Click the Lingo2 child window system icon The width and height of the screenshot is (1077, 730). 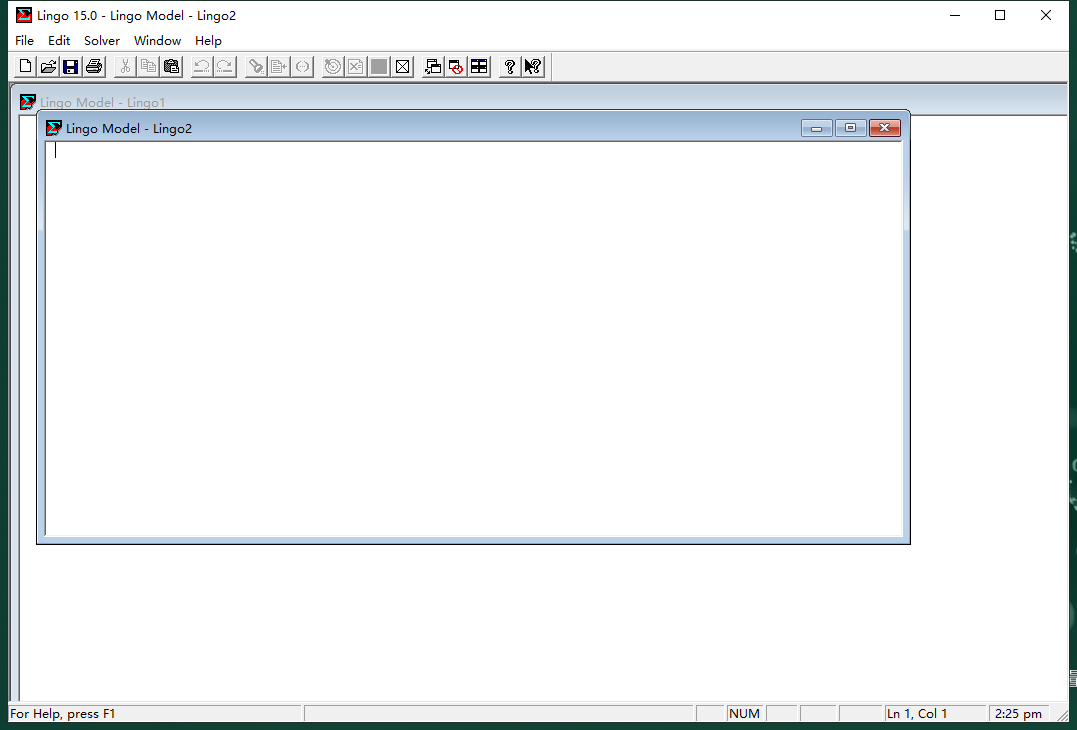coord(54,128)
